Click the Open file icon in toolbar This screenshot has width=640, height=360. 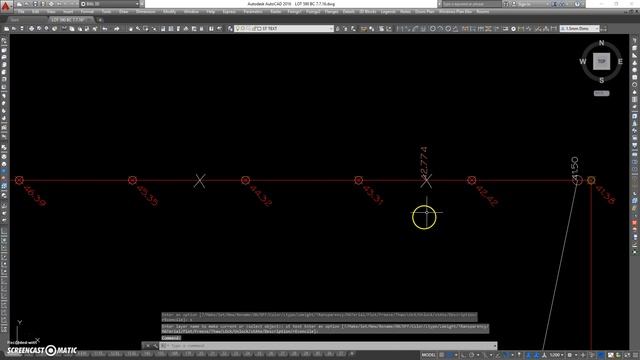[x=14, y=29]
